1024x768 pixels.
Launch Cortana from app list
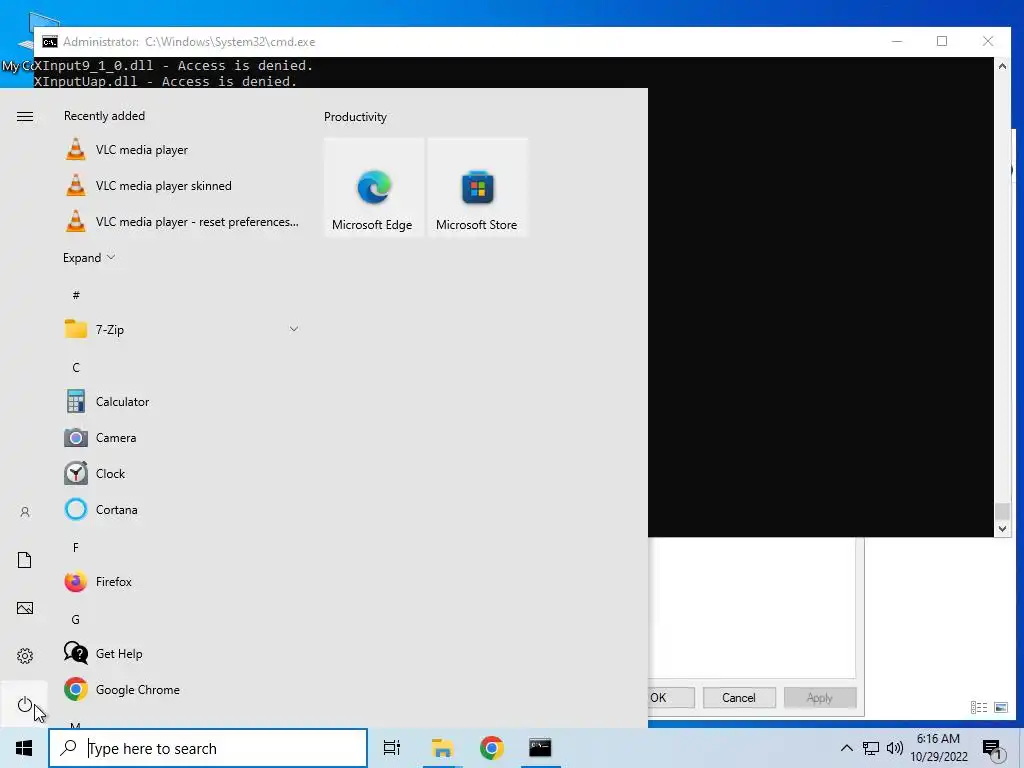182,509
